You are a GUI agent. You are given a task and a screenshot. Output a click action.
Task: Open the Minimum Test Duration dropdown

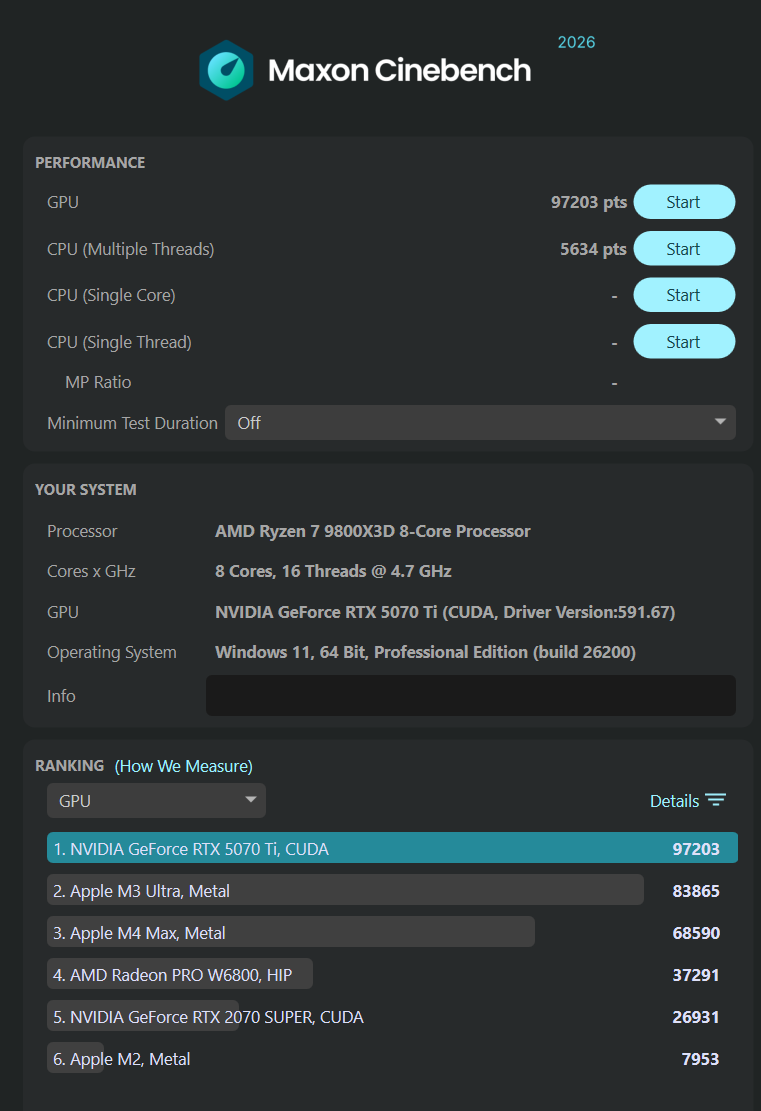point(480,423)
